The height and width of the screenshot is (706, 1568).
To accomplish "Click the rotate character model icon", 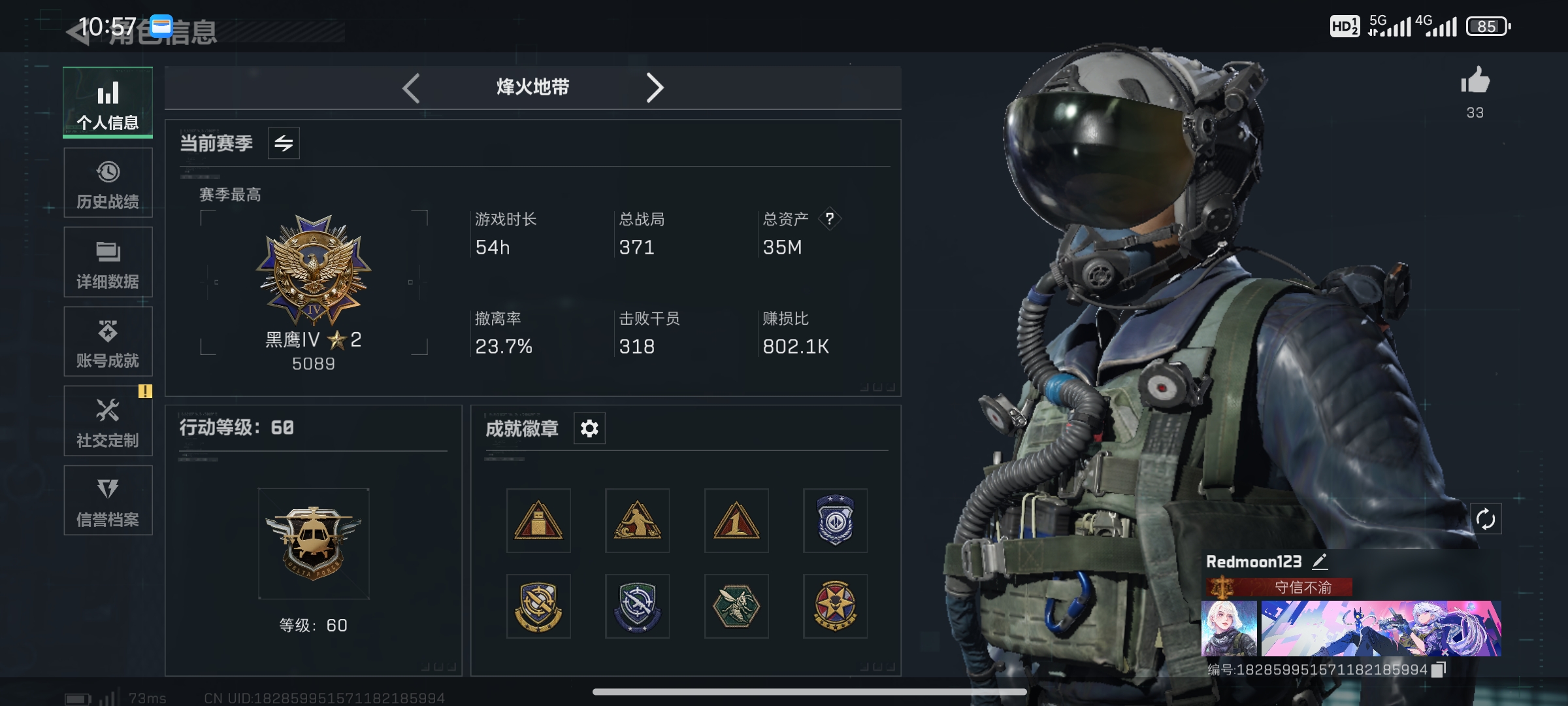I will (1485, 520).
